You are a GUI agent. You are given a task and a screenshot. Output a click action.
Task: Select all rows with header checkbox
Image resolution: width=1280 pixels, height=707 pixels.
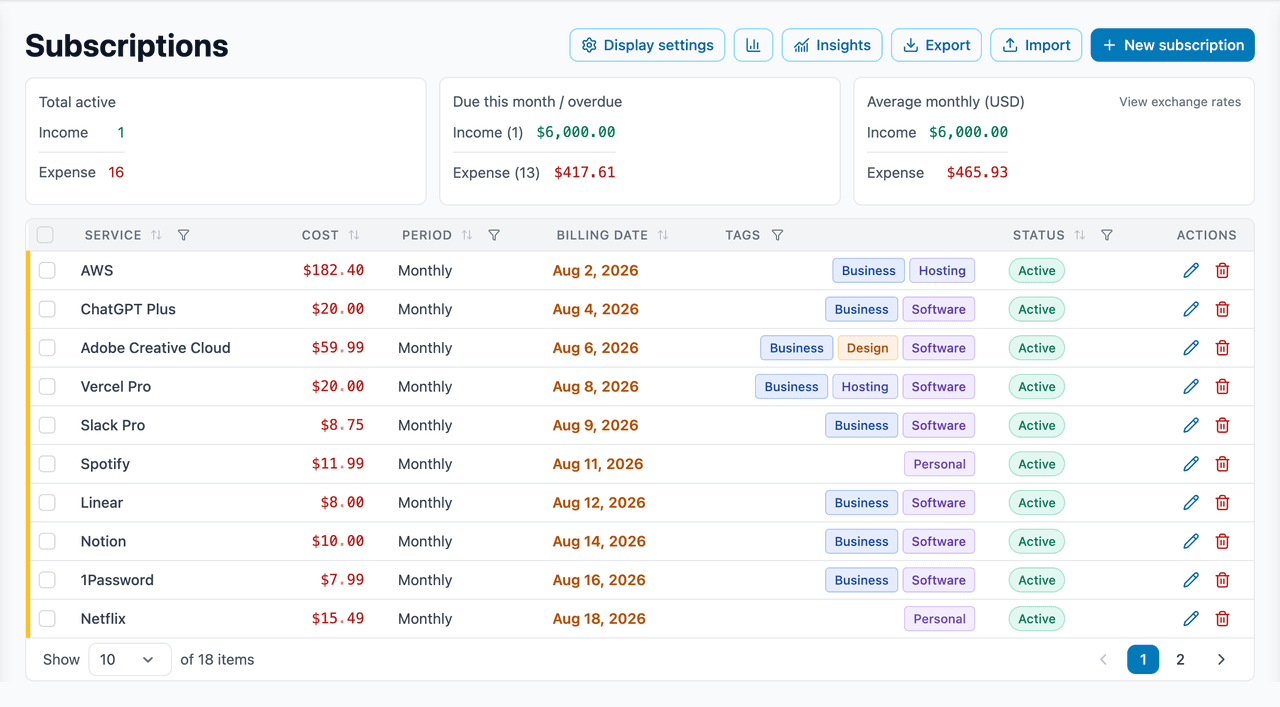click(x=45, y=235)
